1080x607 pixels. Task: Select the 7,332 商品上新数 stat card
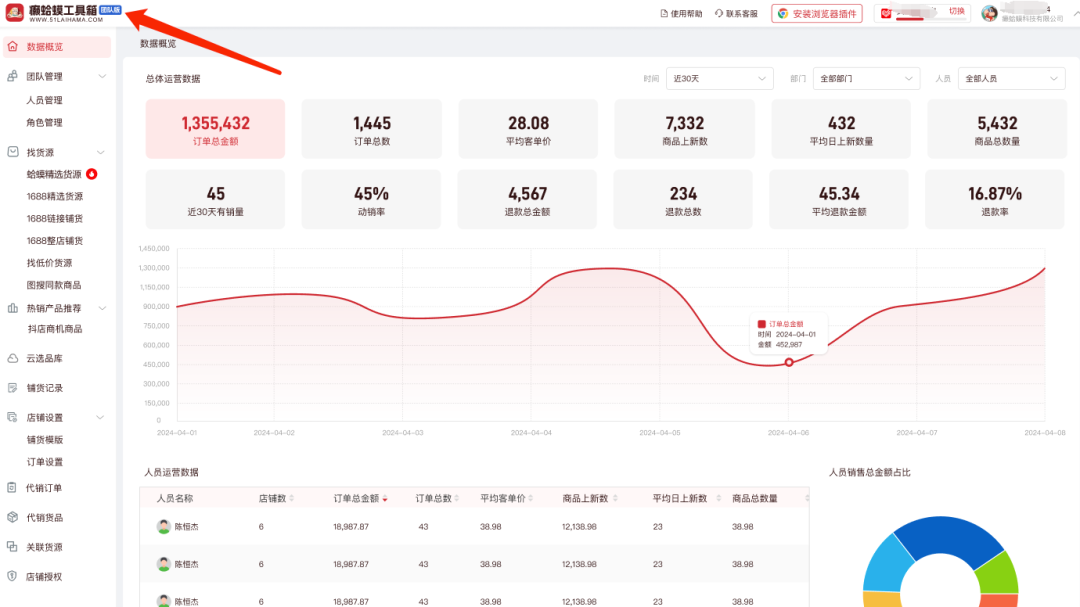click(x=685, y=129)
